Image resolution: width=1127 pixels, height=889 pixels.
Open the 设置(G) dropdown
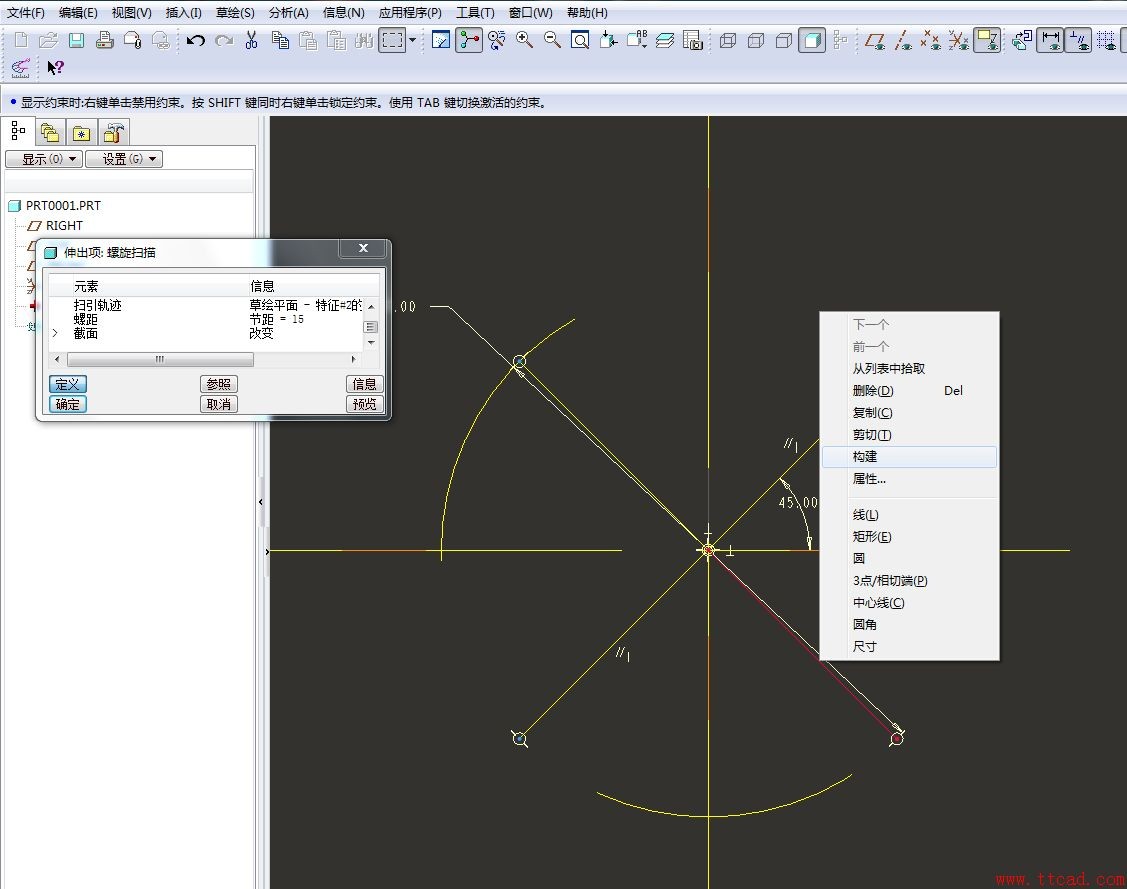(124, 158)
